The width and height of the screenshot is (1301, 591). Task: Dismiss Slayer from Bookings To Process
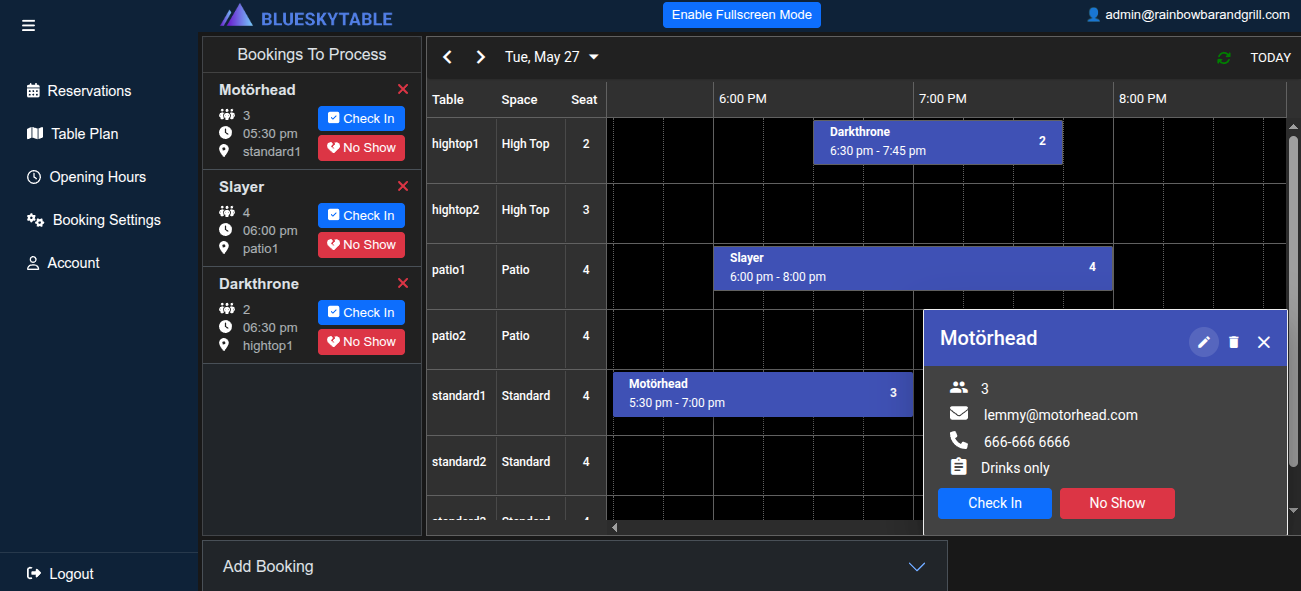pyautogui.click(x=403, y=186)
